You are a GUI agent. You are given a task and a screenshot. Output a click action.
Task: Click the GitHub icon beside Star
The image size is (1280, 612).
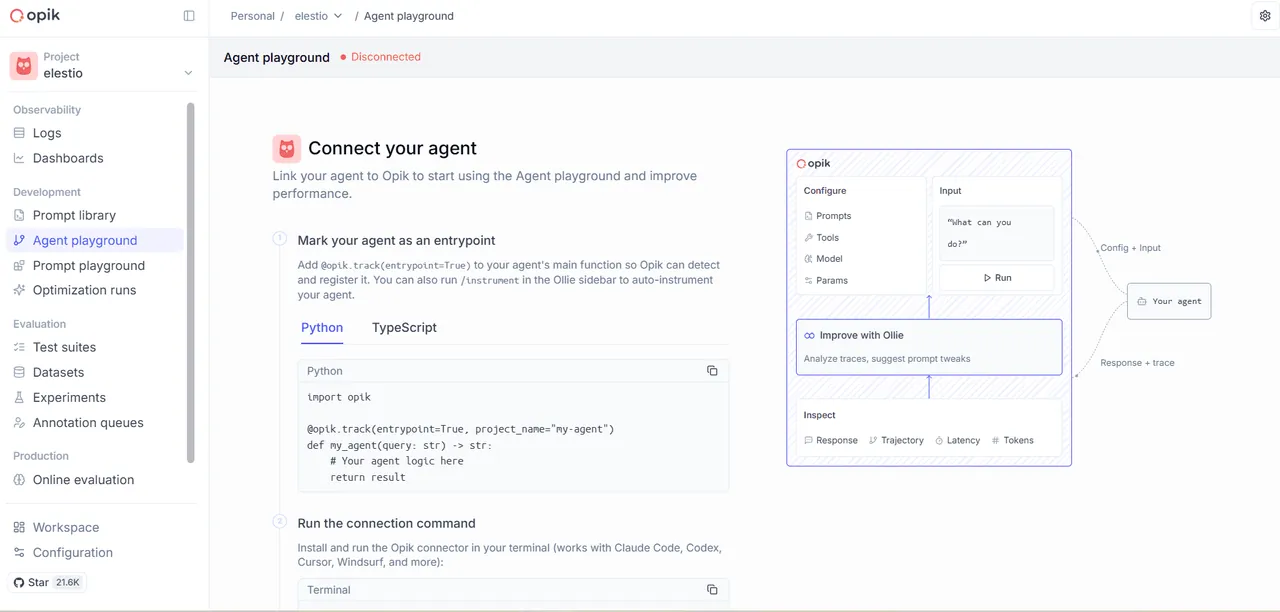(x=19, y=582)
